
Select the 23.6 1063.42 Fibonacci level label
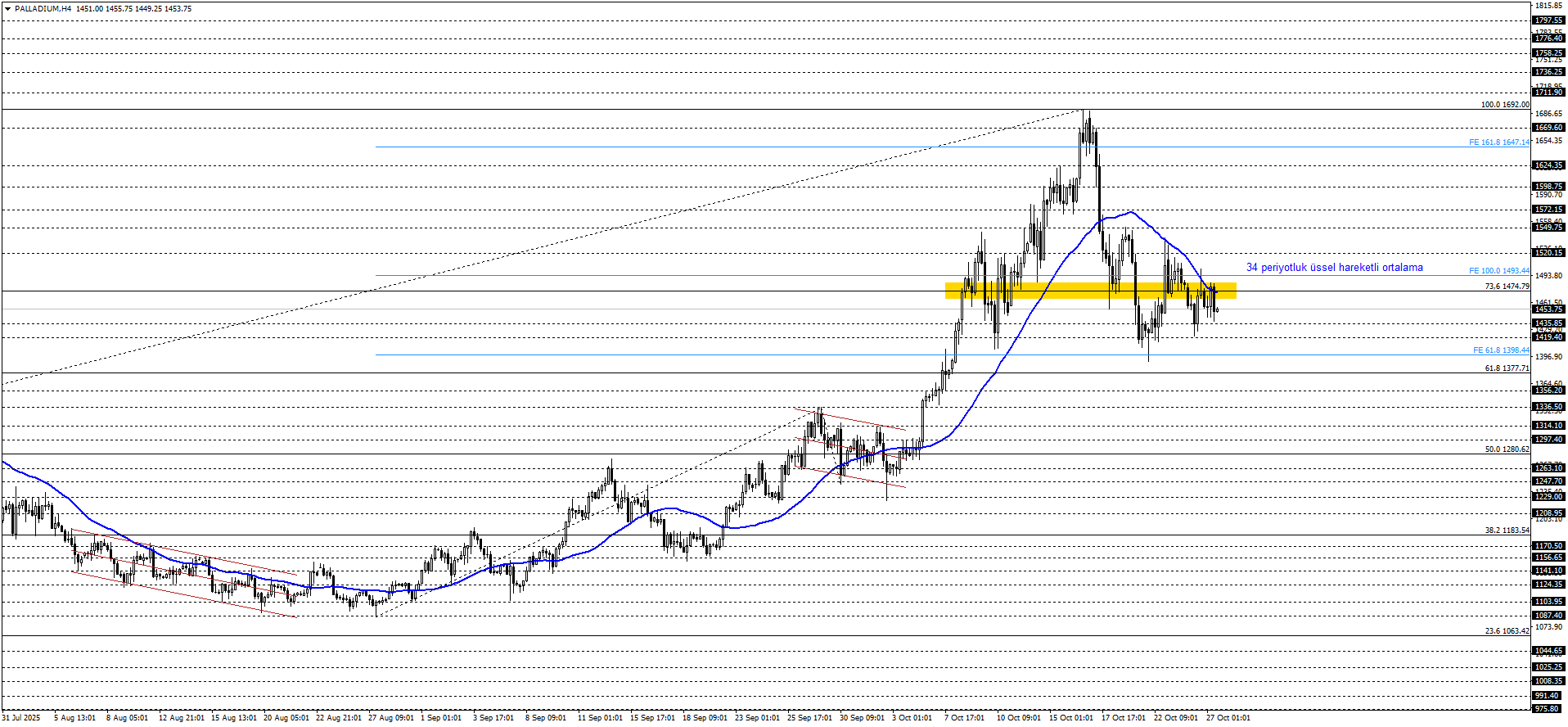[1507, 631]
